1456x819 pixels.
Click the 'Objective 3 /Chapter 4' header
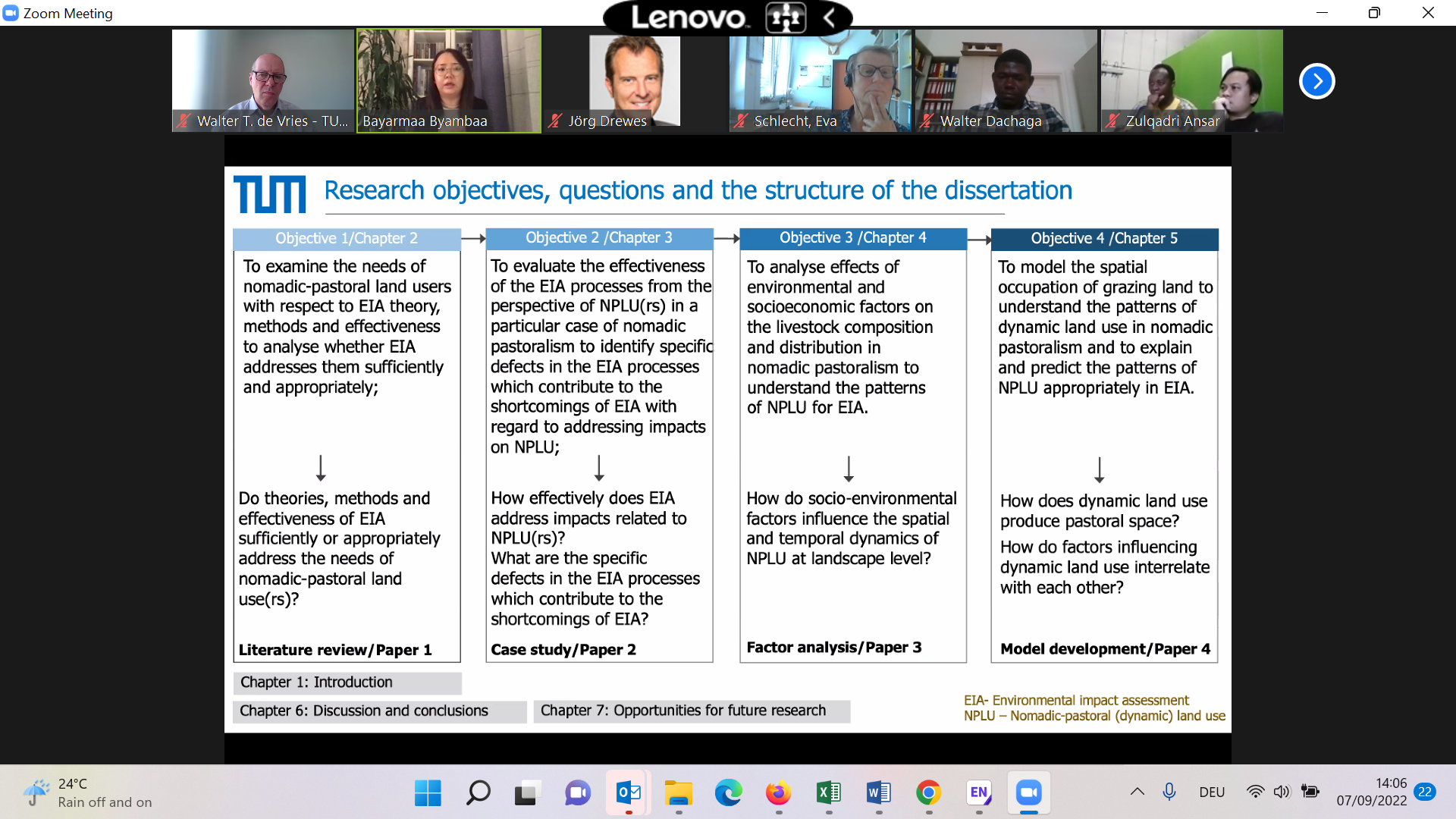pos(853,238)
